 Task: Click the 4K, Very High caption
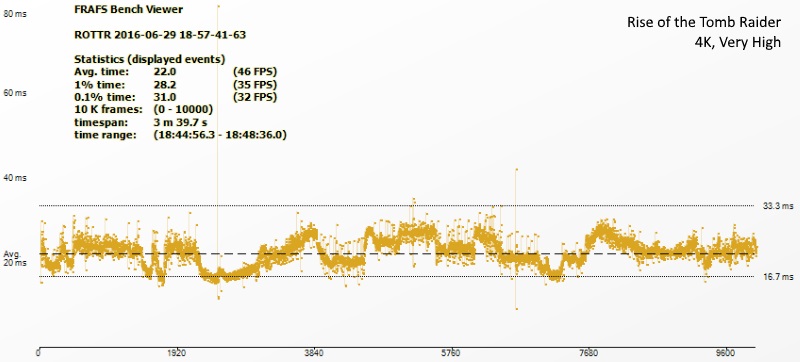point(738,42)
